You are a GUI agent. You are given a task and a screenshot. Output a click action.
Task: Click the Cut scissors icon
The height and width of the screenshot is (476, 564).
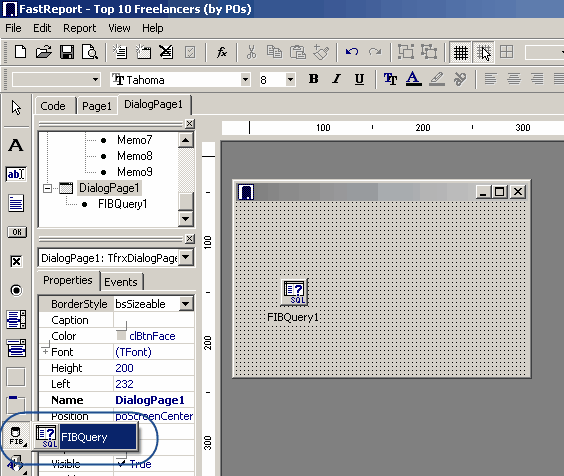(x=251, y=52)
